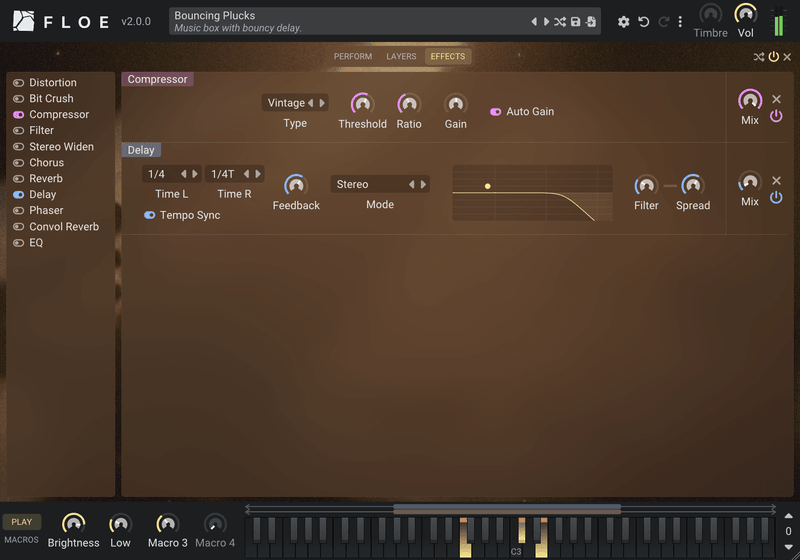Randomize all effects icon
800x560 pixels.
(759, 57)
